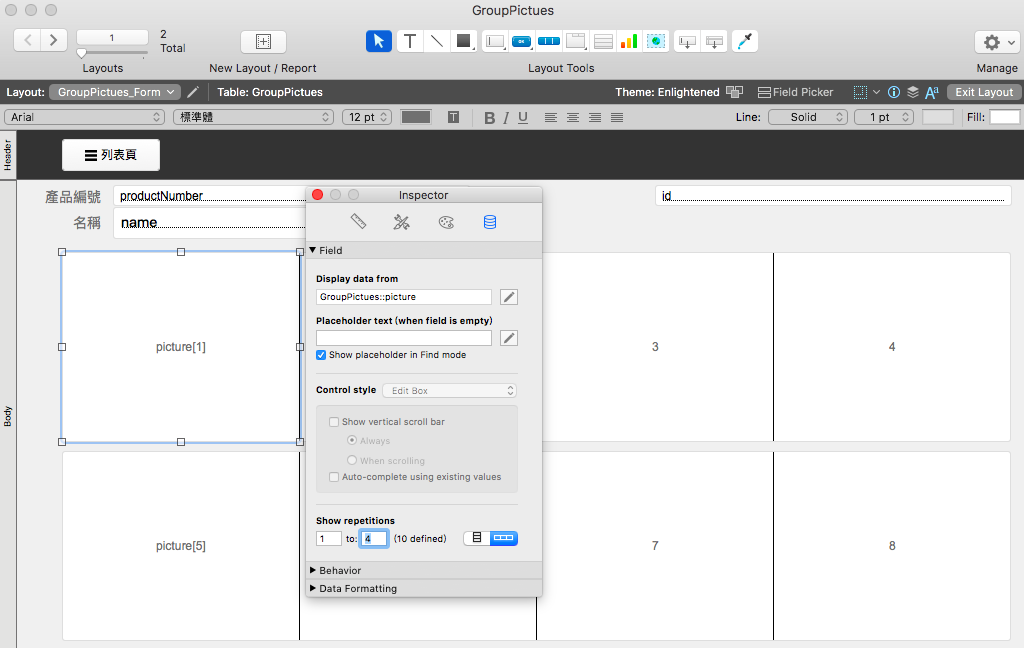The image size is (1024, 648).
Task: Pick the Button tool in Layout Tools
Action: 522,41
